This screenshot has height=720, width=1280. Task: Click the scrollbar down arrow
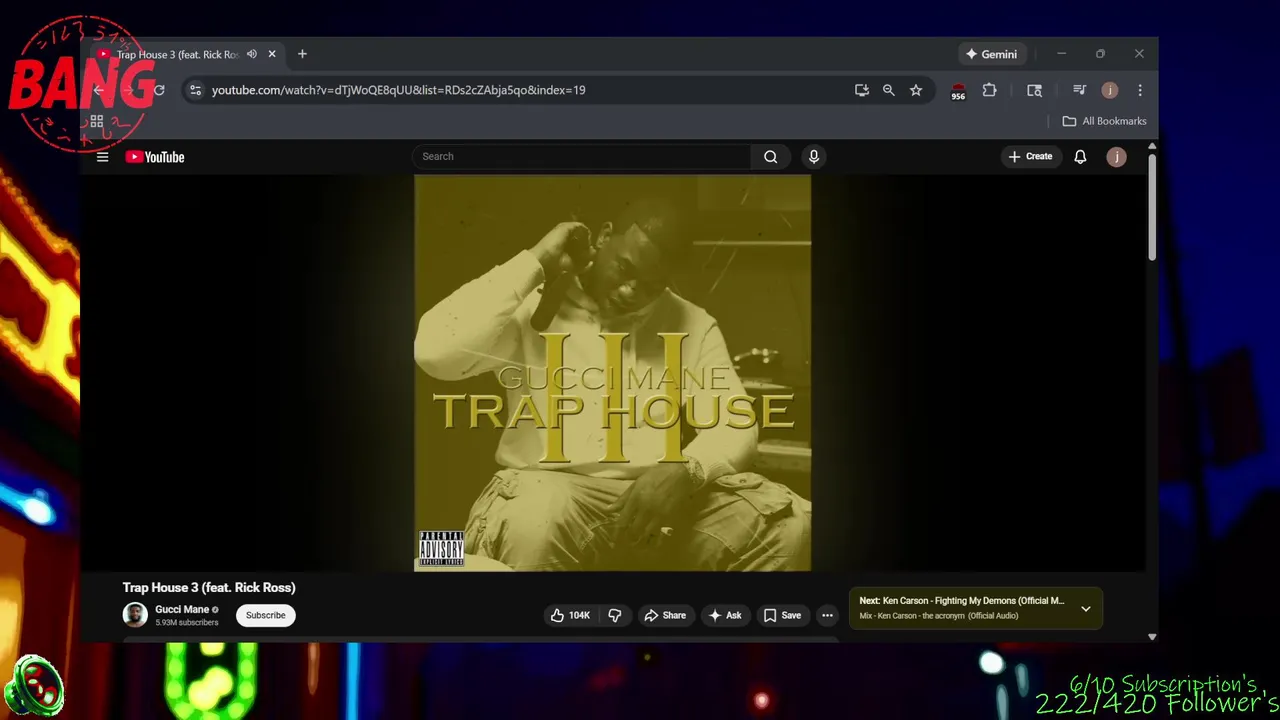(x=1152, y=636)
